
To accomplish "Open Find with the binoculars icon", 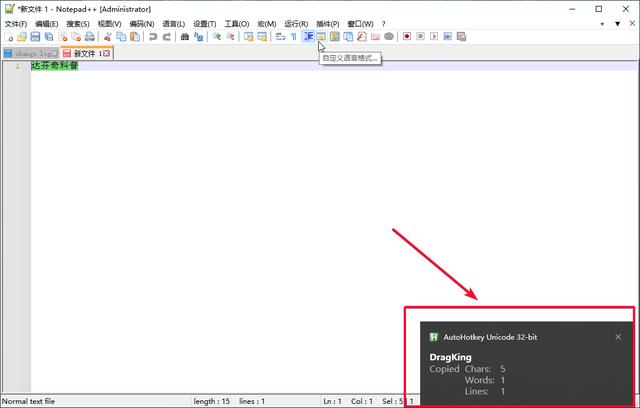I will [185, 37].
